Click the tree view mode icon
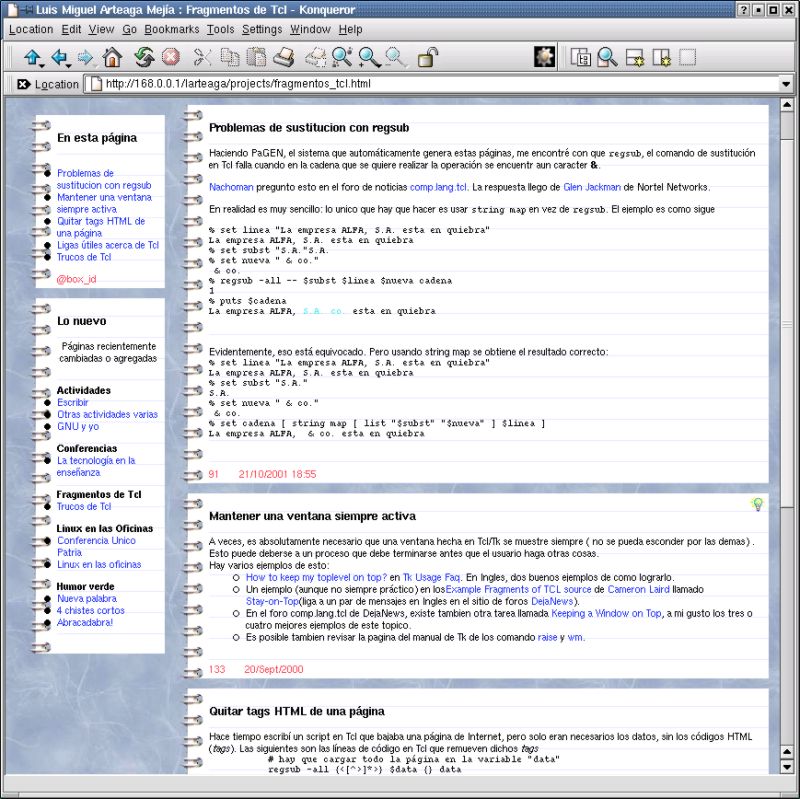The image size is (800, 799). click(x=581, y=57)
